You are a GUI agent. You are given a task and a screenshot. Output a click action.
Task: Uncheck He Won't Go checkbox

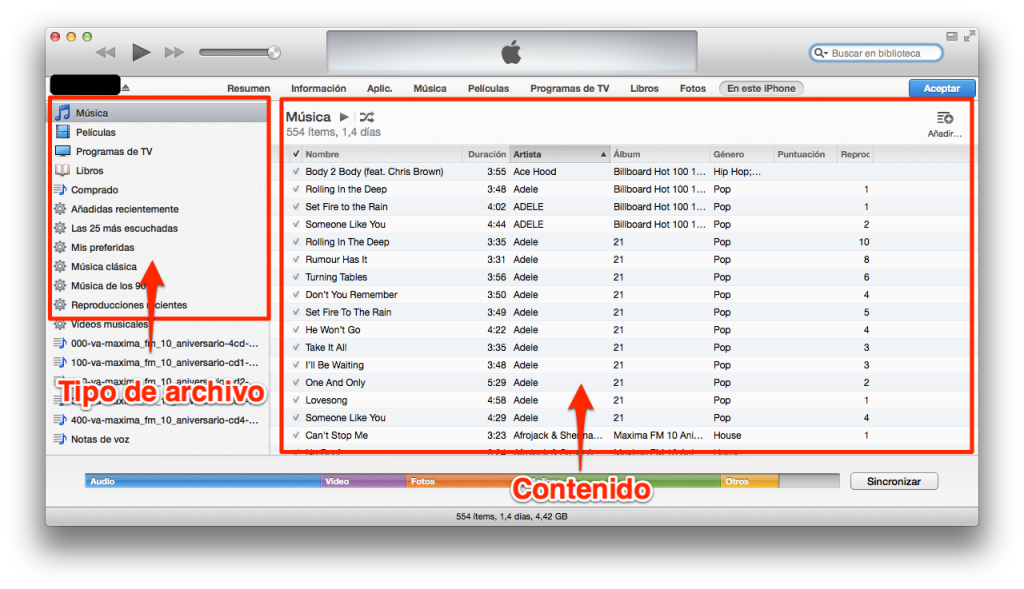point(296,330)
